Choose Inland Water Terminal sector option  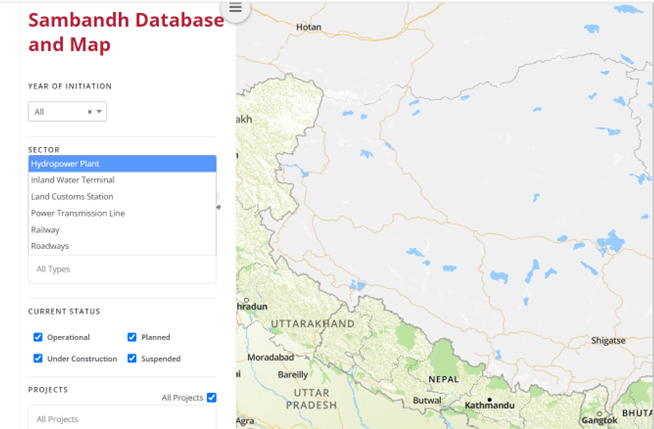(122, 180)
